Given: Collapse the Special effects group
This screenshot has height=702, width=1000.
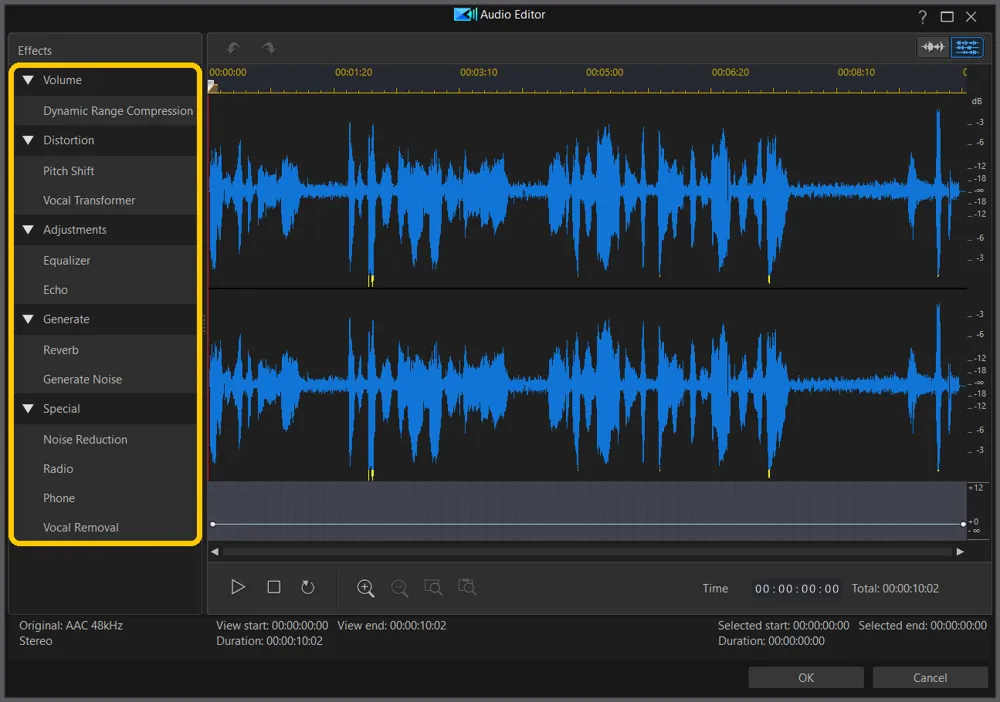Looking at the screenshot, I should (28, 408).
